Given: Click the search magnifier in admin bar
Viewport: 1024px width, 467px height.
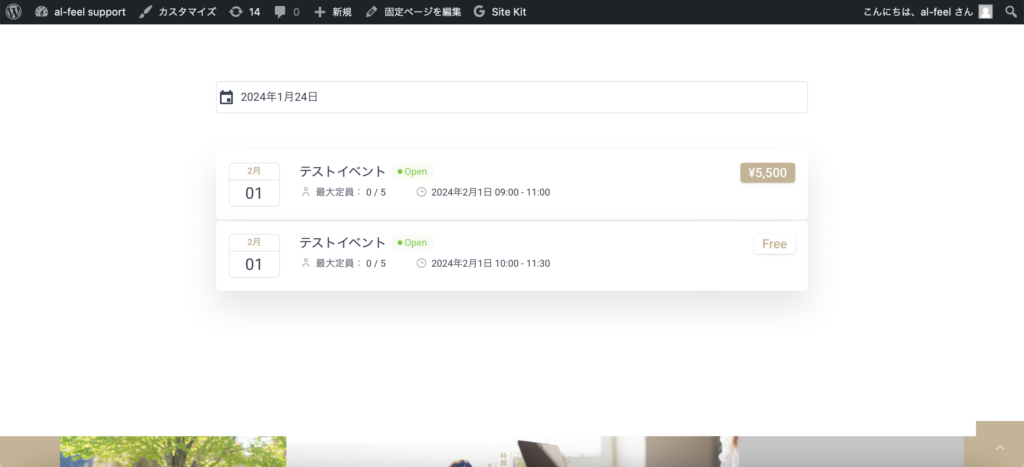Looking at the screenshot, I should coord(1010,12).
